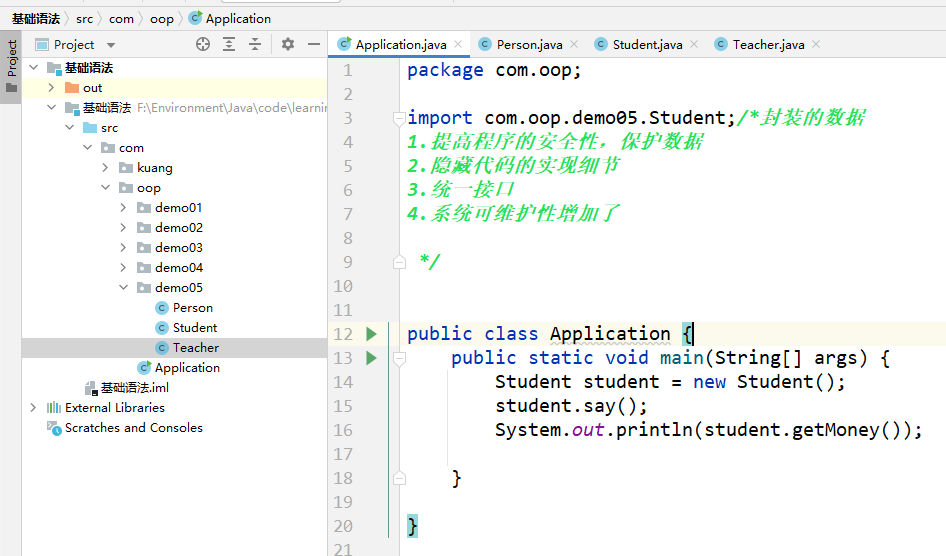Screen dimensions: 946x556
Task: Select Teacher class in project tree
Action: (x=195, y=347)
